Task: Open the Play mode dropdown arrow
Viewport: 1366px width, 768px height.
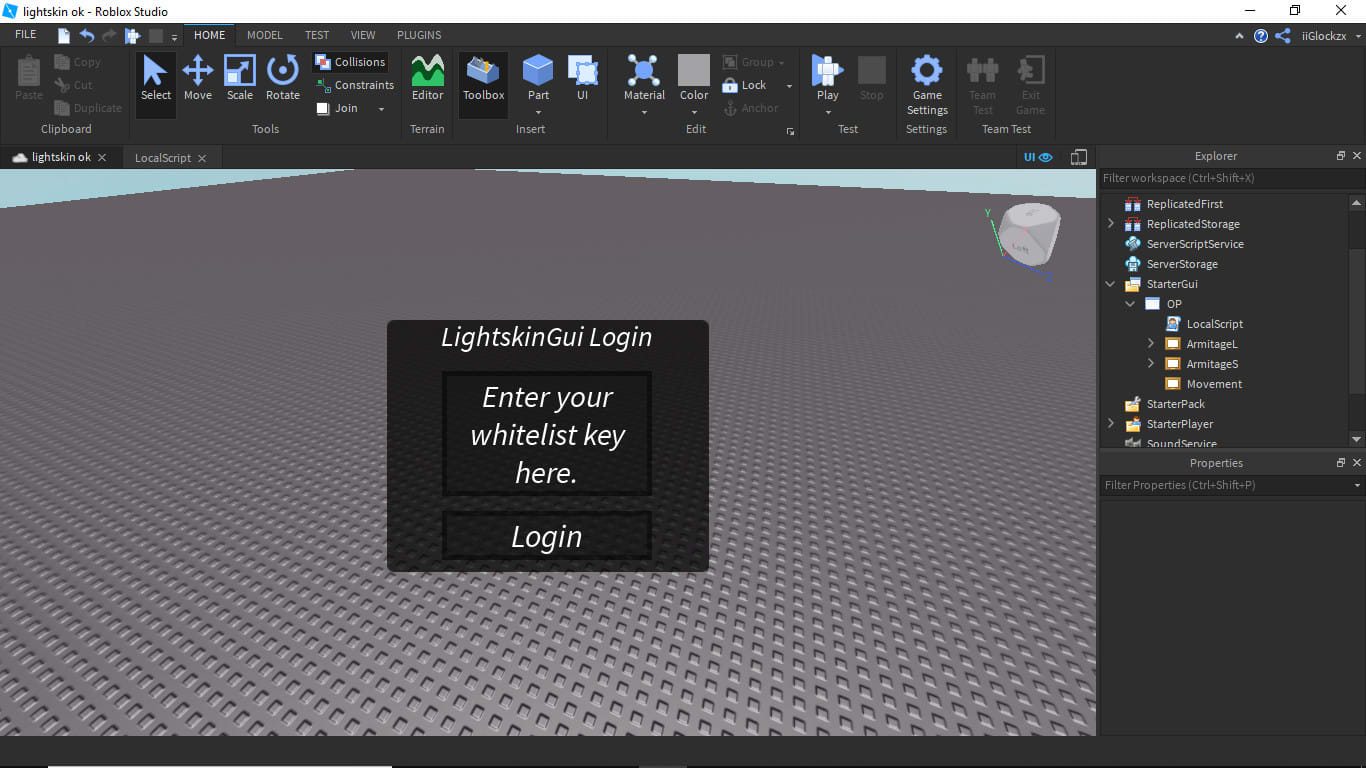Action: click(x=828, y=112)
